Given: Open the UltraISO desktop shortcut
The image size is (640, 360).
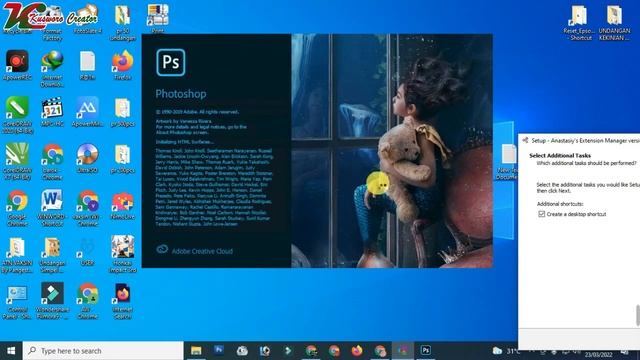Looking at the screenshot, I should (87, 158).
